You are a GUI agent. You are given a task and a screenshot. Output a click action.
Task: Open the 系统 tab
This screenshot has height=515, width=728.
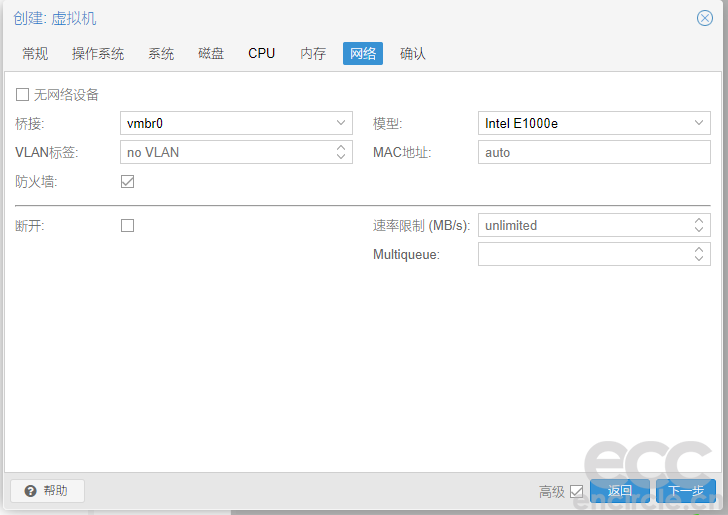click(x=161, y=53)
